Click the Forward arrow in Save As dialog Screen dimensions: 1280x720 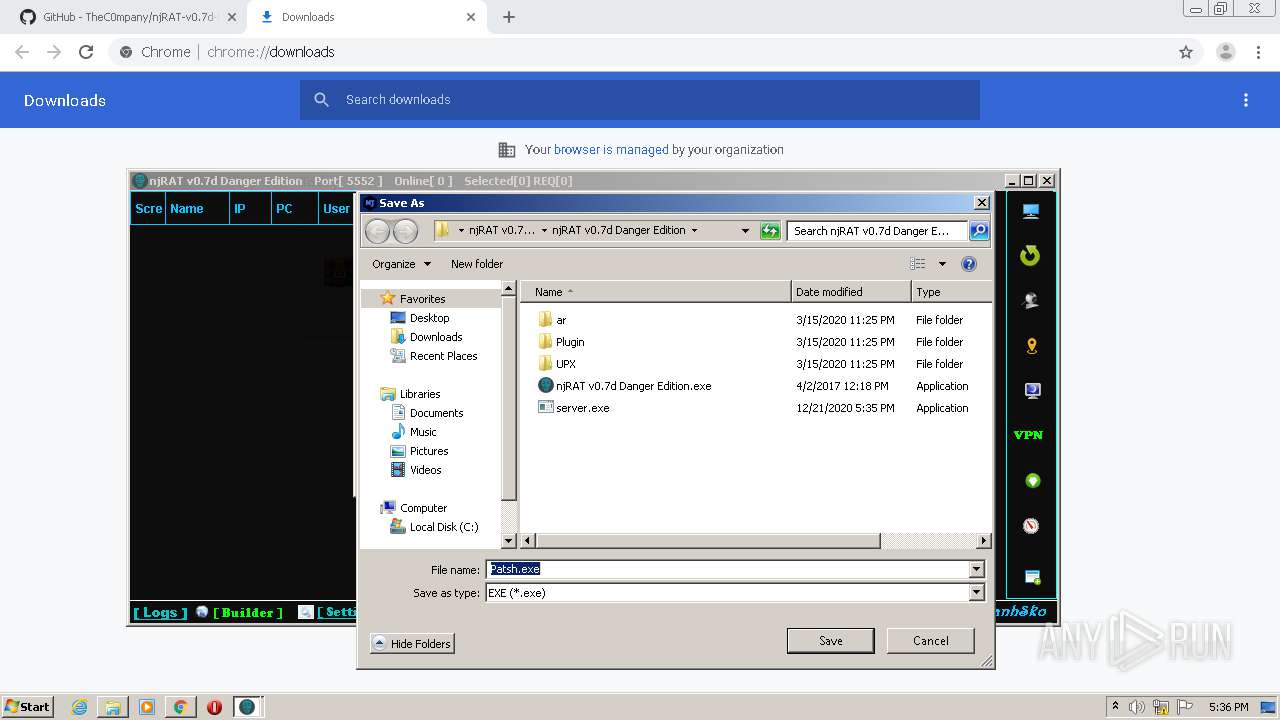[405, 231]
